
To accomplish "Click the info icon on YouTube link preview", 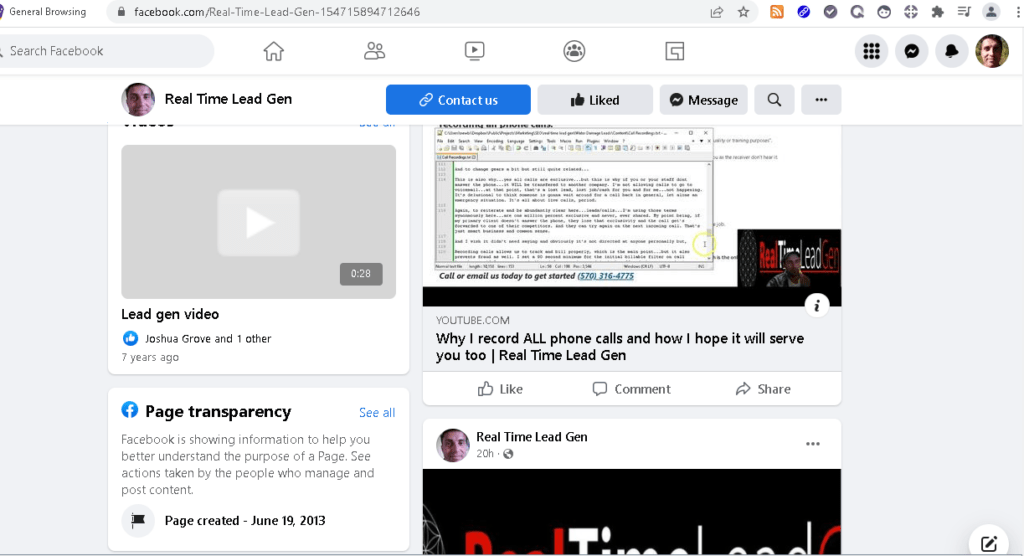I will [816, 305].
